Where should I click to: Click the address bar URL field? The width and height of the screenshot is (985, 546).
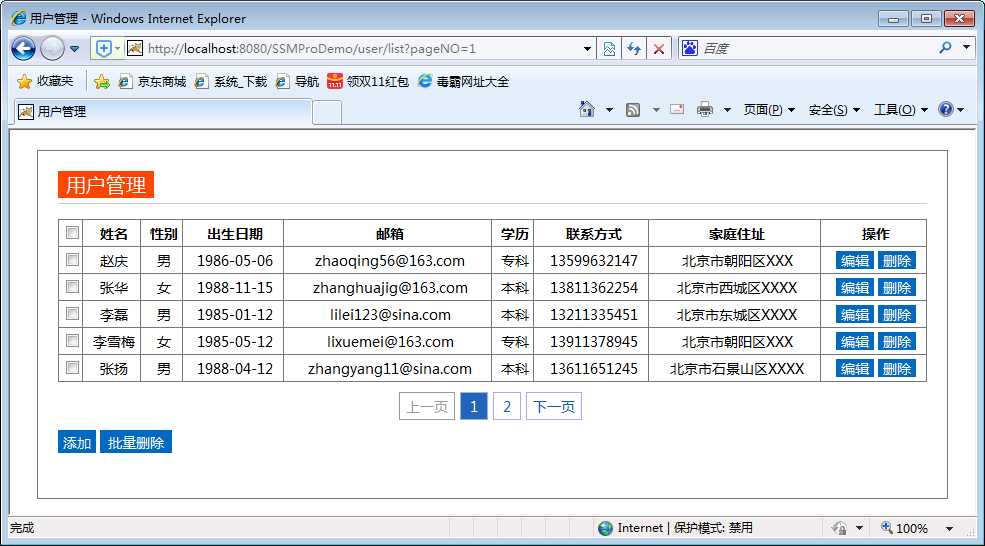click(x=361, y=48)
